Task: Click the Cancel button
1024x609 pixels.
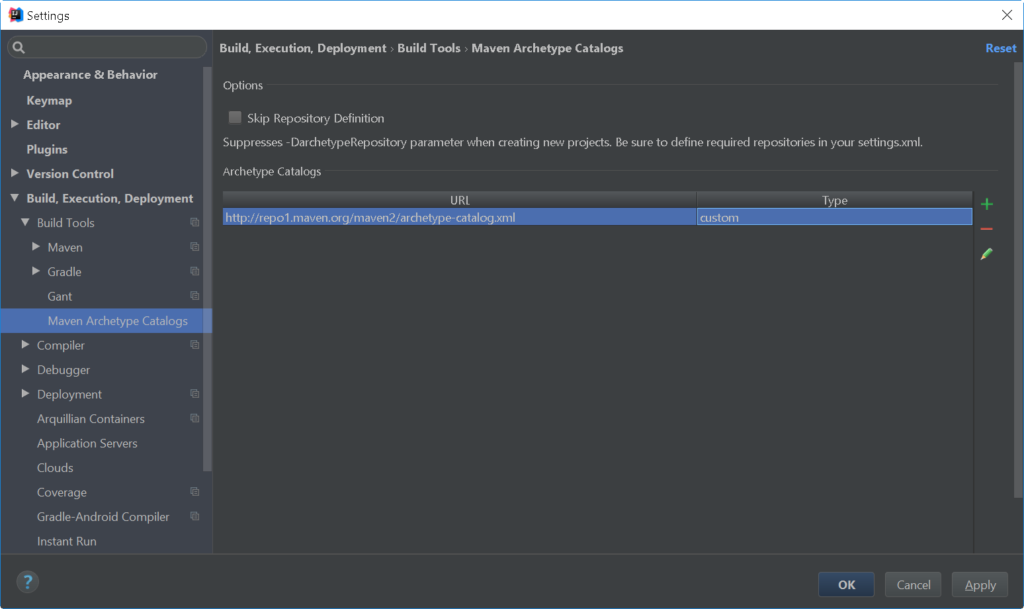Action: (913, 584)
